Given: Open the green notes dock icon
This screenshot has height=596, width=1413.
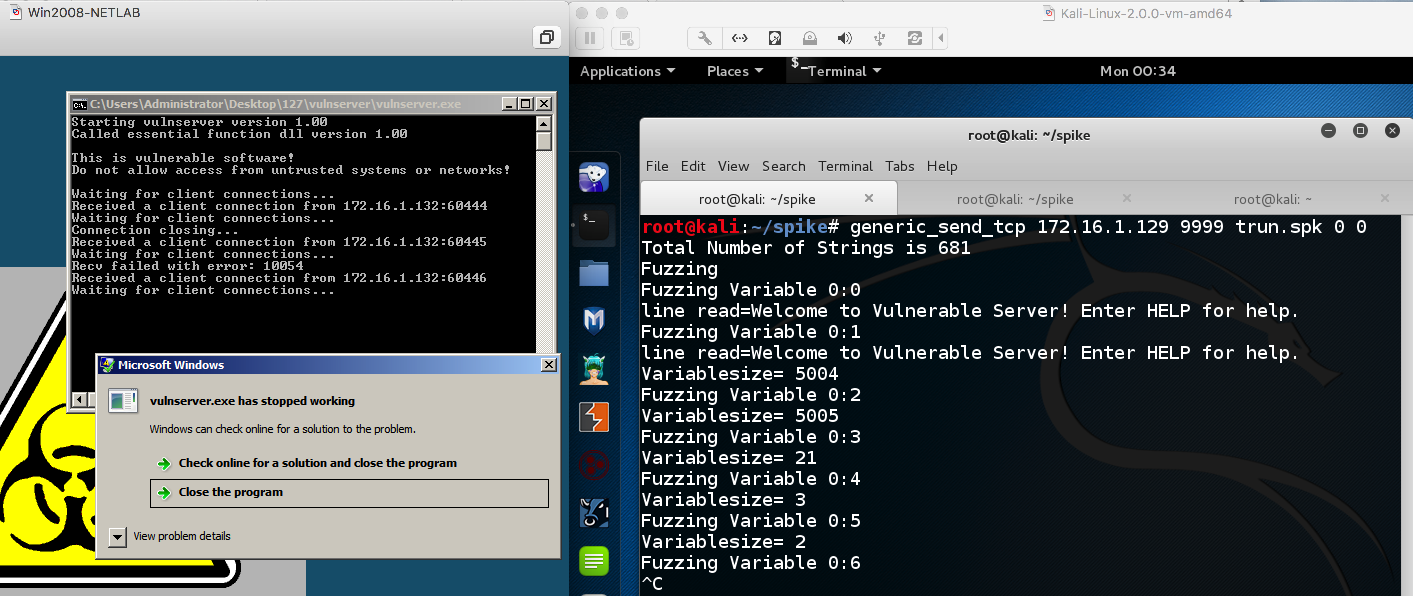Looking at the screenshot, I should point(594,560).
